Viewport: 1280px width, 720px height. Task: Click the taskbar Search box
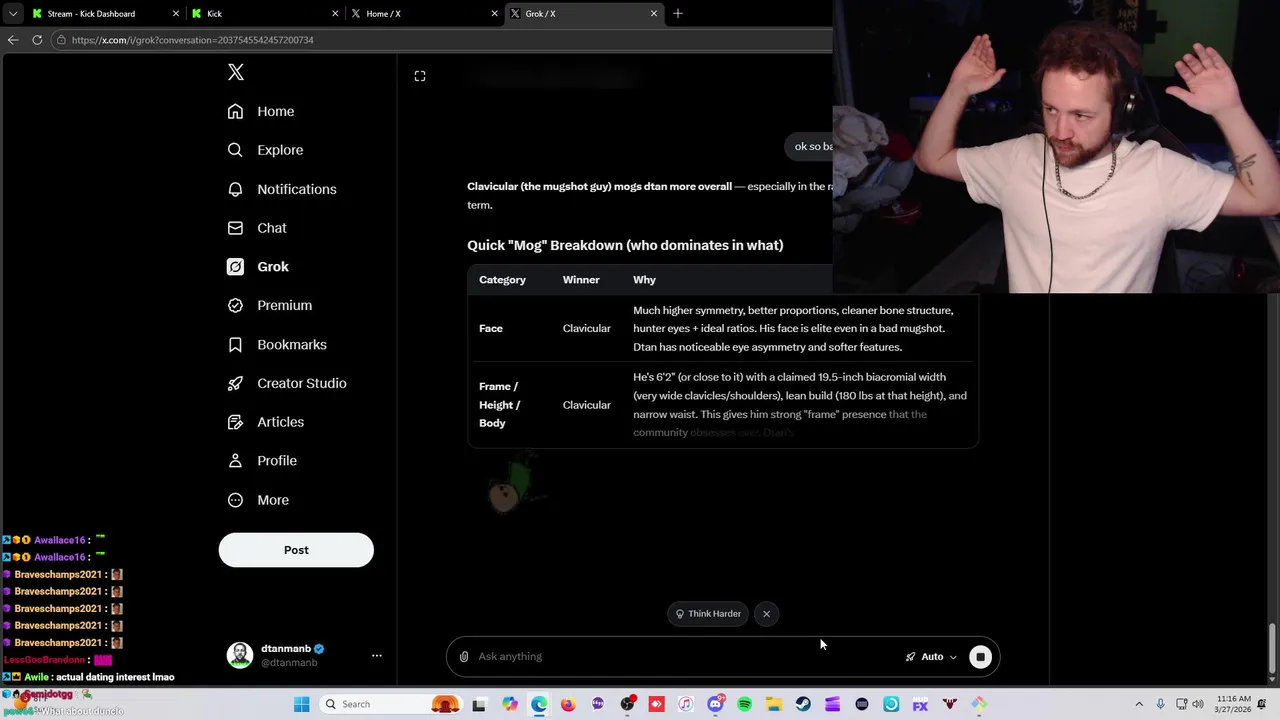point(391,705)
